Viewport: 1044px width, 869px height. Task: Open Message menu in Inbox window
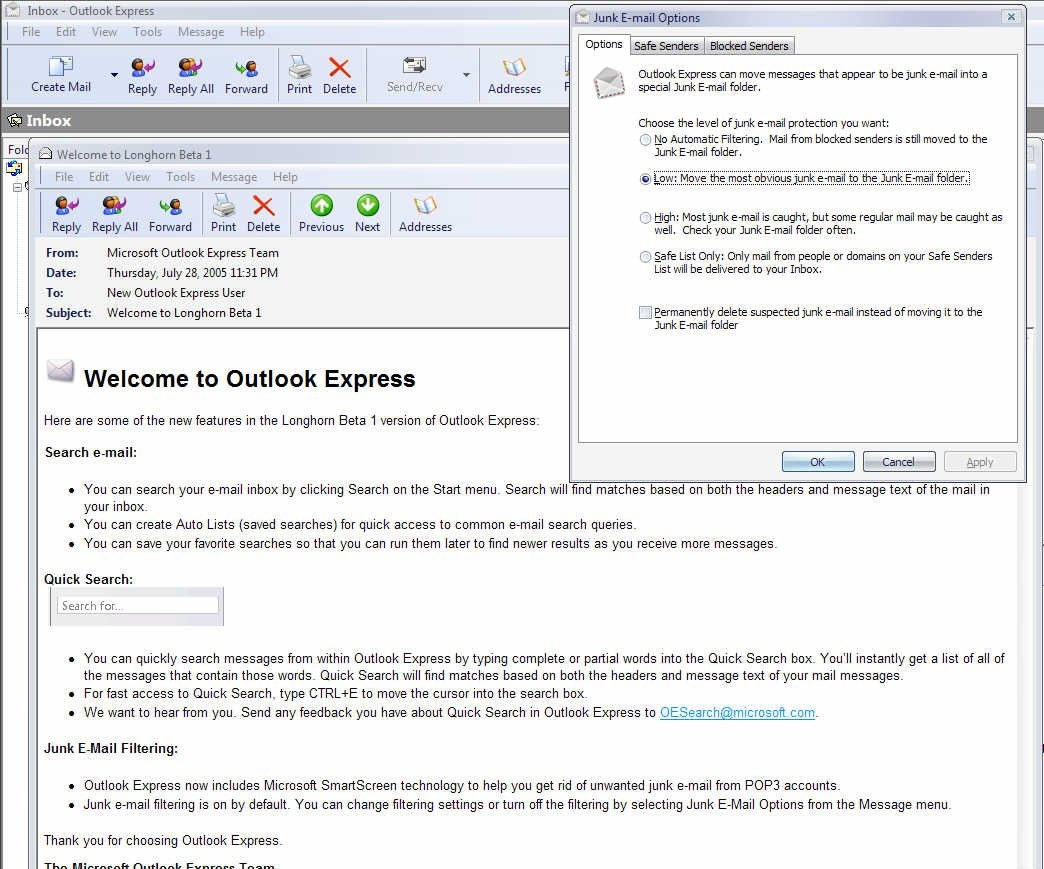200,31
